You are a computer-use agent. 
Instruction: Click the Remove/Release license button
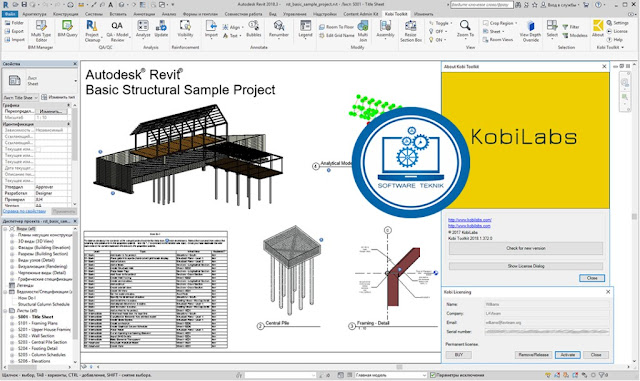coord(533,355)
